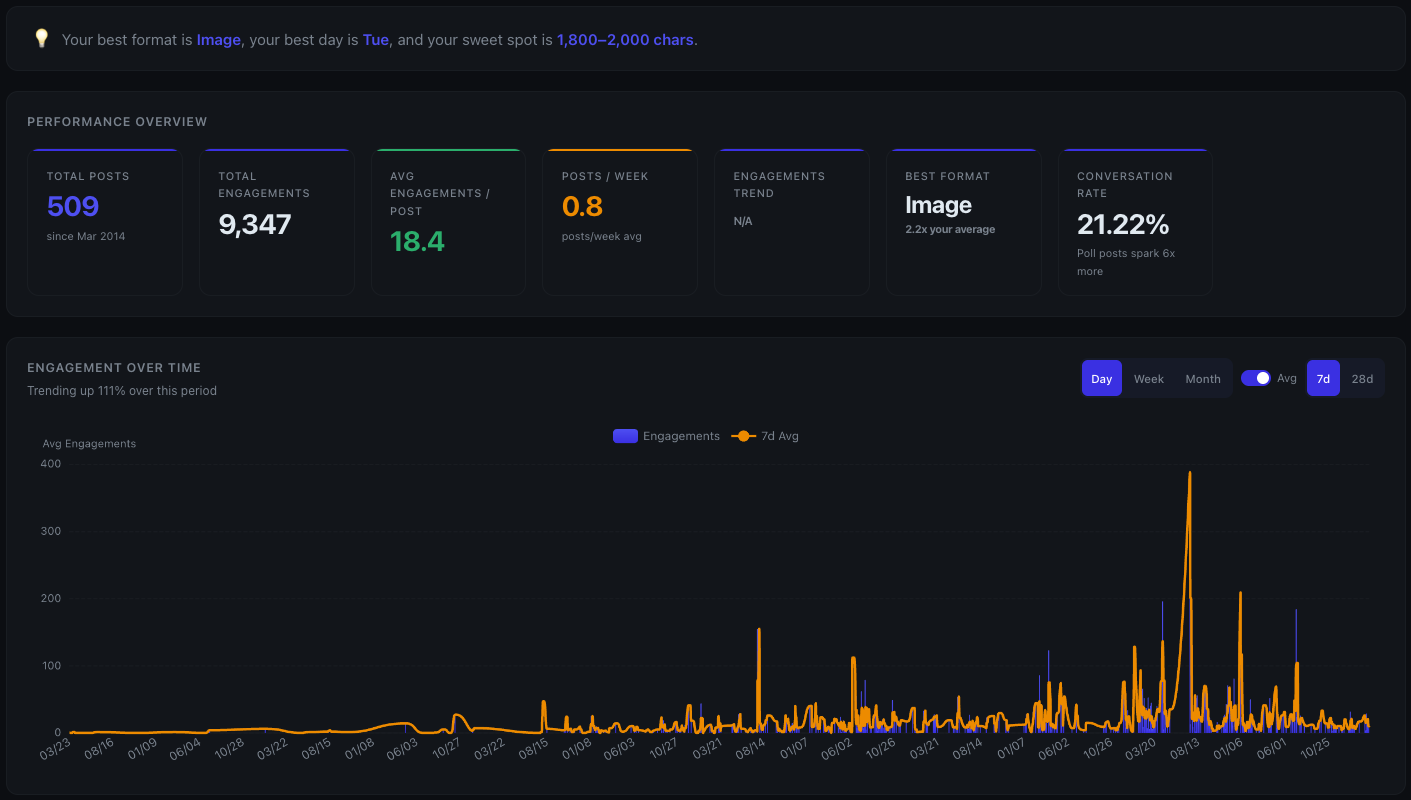Select the Day view tab
Viewport: 1411px width, 800px height.
point(1101,378)
